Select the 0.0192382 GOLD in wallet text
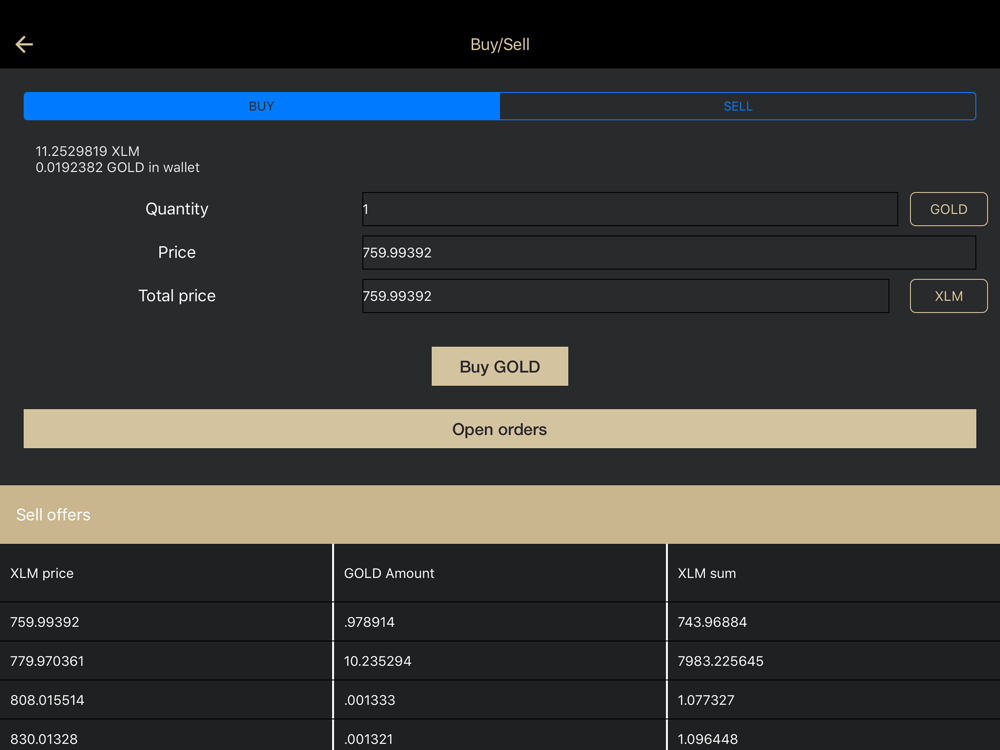 pyautogui.click(x=117, y=167)
